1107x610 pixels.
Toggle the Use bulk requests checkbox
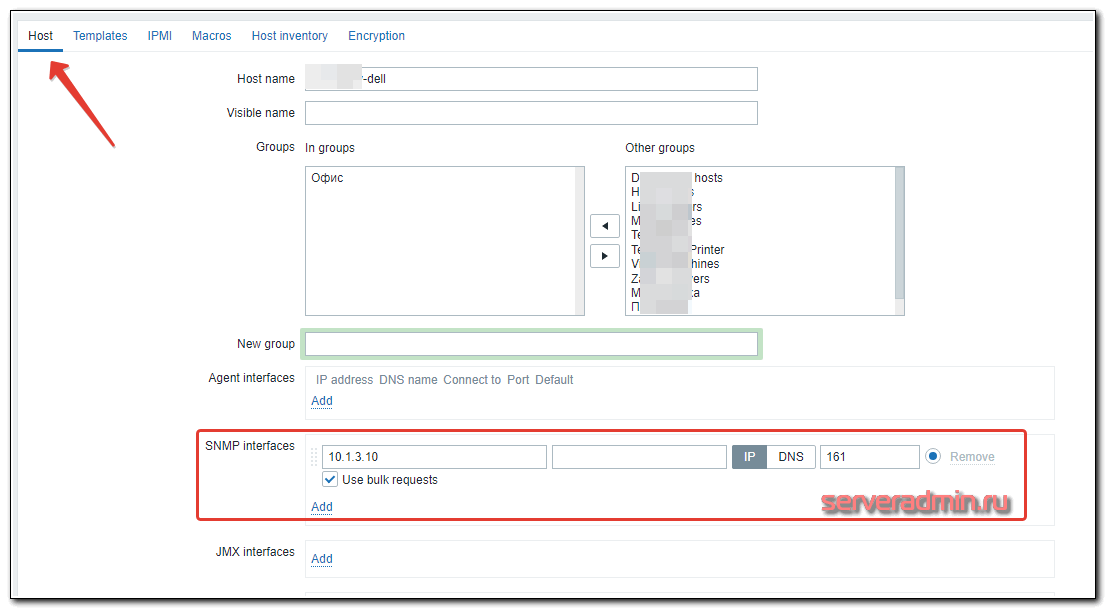[x=330, y=480]
